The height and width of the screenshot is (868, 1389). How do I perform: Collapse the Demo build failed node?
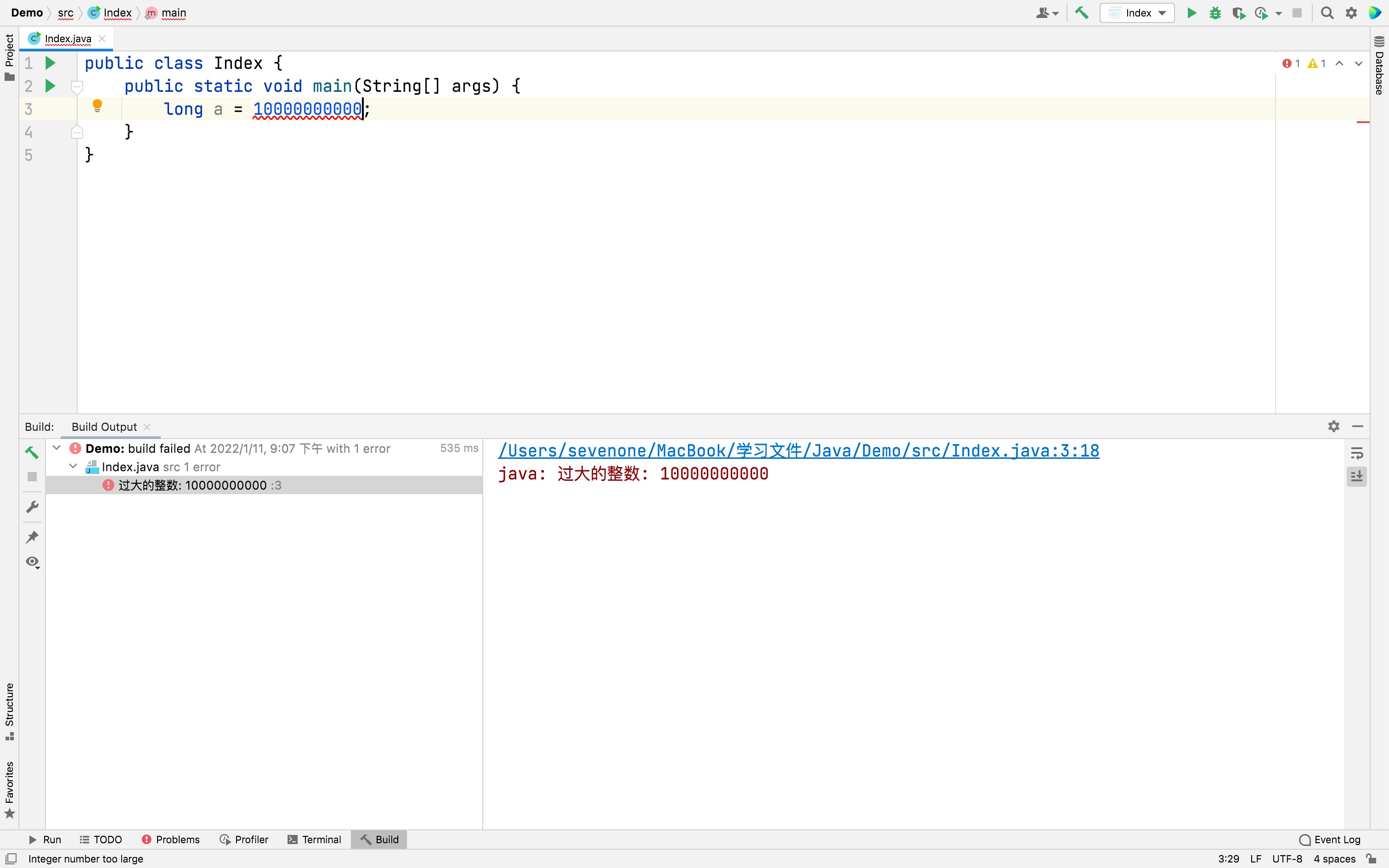click(57, 448)
